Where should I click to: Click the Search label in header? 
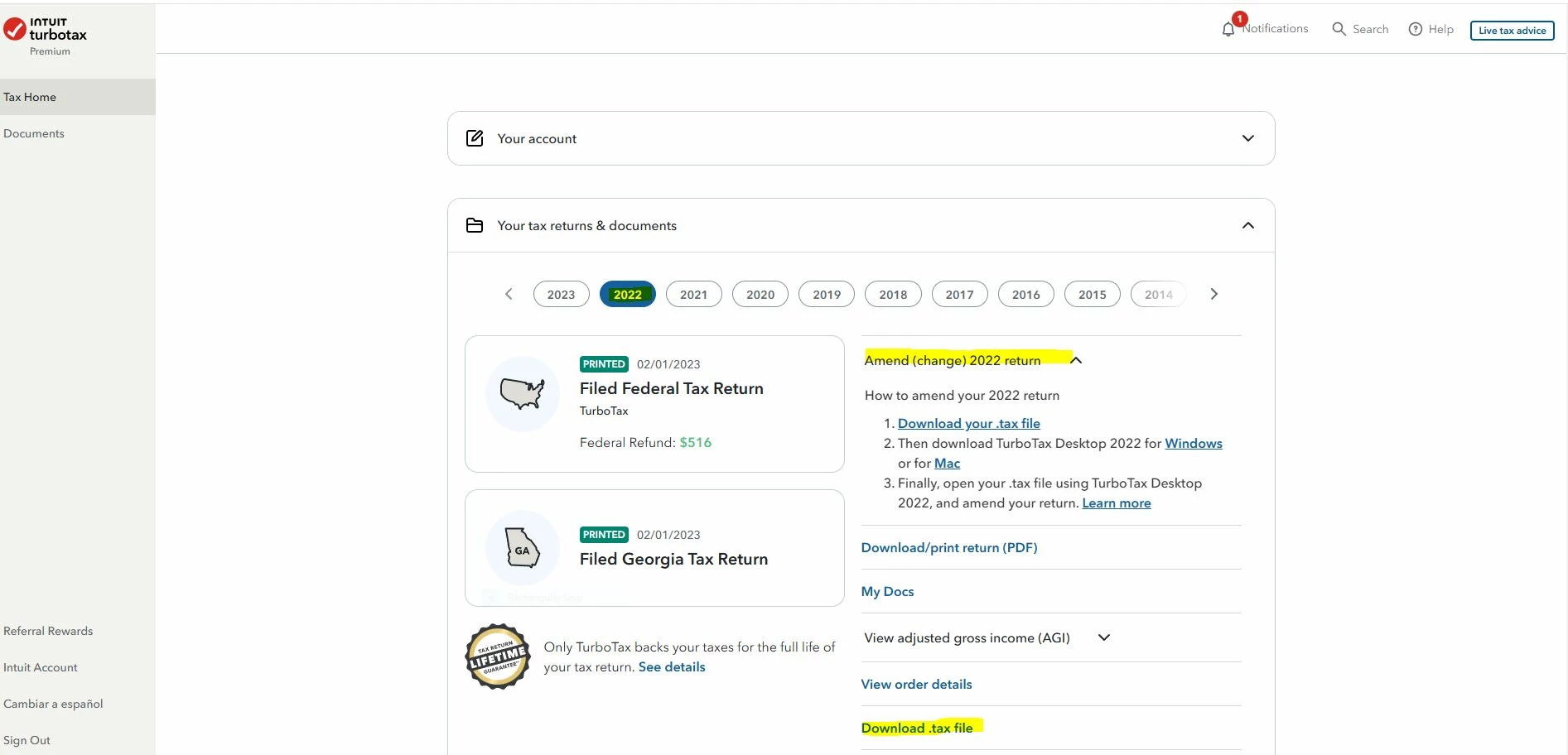[1370, 29]
